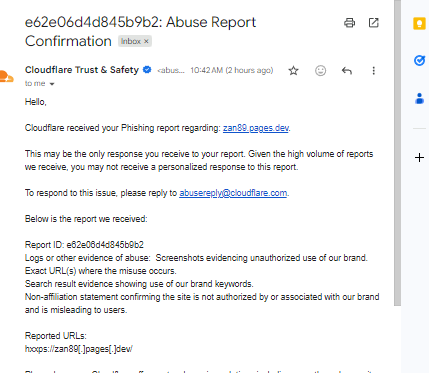The width and height of the screenshot is (429, 373).
Task: Click the verified sender badge
Action: (x=147, y=70)
